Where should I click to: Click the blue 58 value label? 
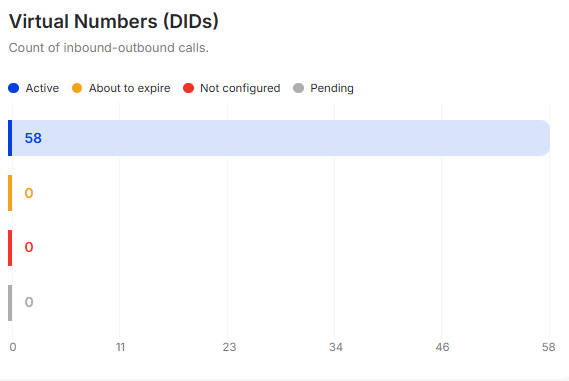33,138
